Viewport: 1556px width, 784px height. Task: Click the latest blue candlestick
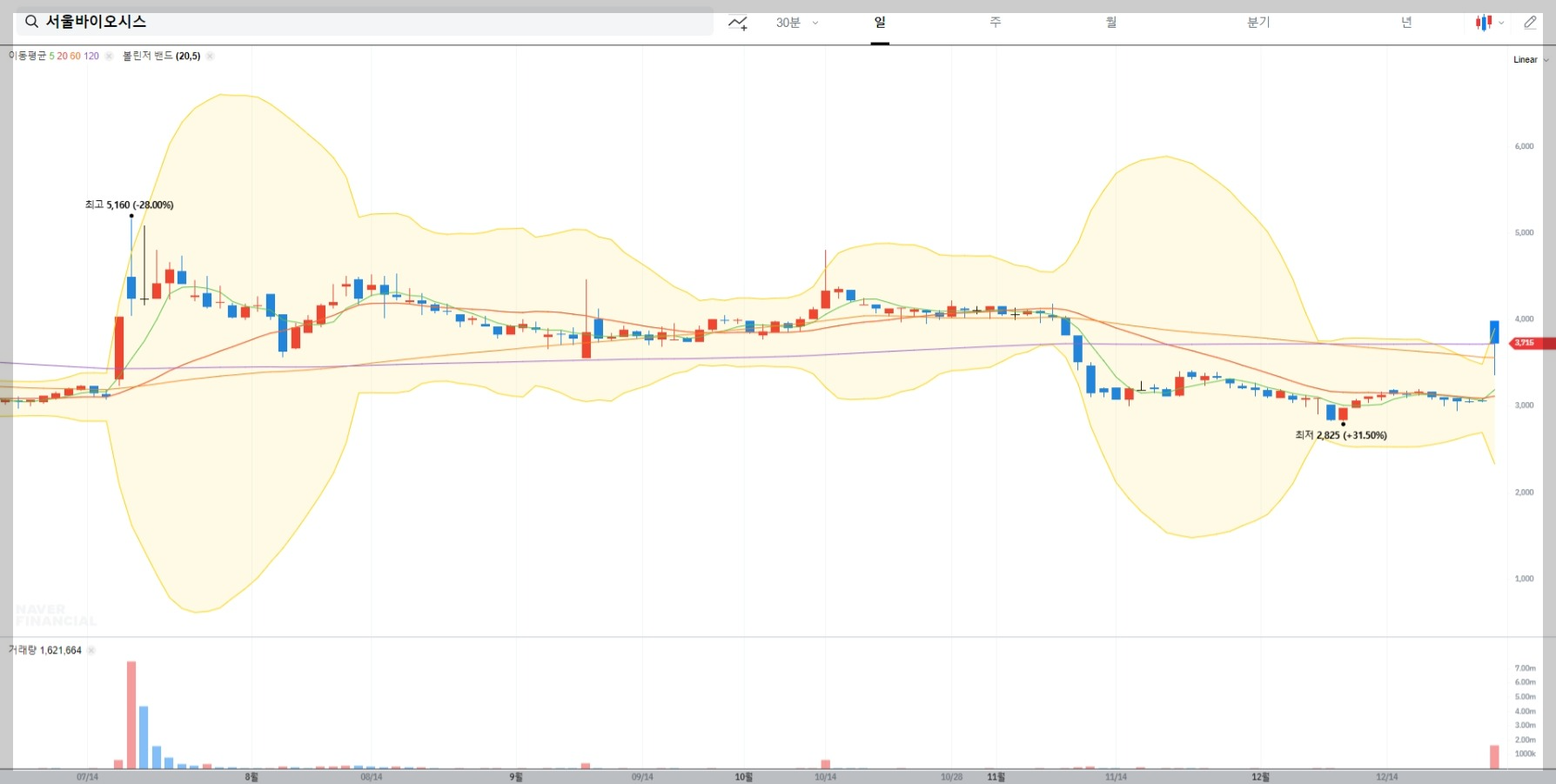click(1494, 332)
